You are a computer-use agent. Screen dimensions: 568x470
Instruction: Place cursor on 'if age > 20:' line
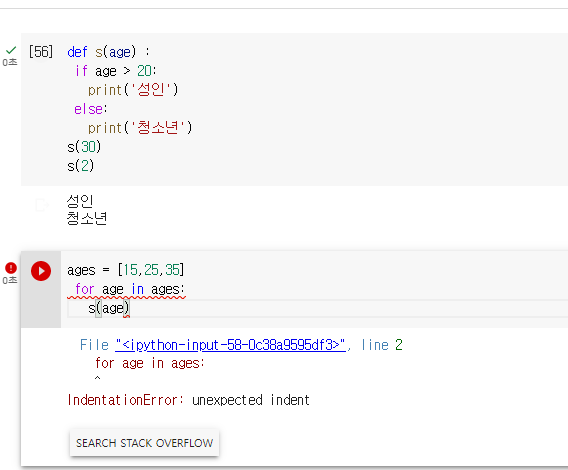(116, 71)
